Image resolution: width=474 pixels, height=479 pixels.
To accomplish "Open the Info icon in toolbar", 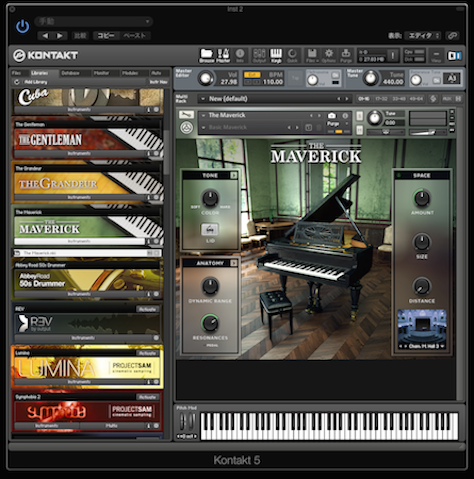I will [240, 55].
